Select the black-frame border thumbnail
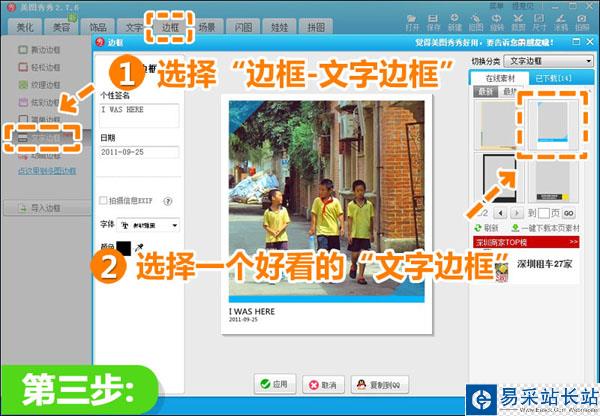This screenshot has width=600, height=416. point(499,178)
